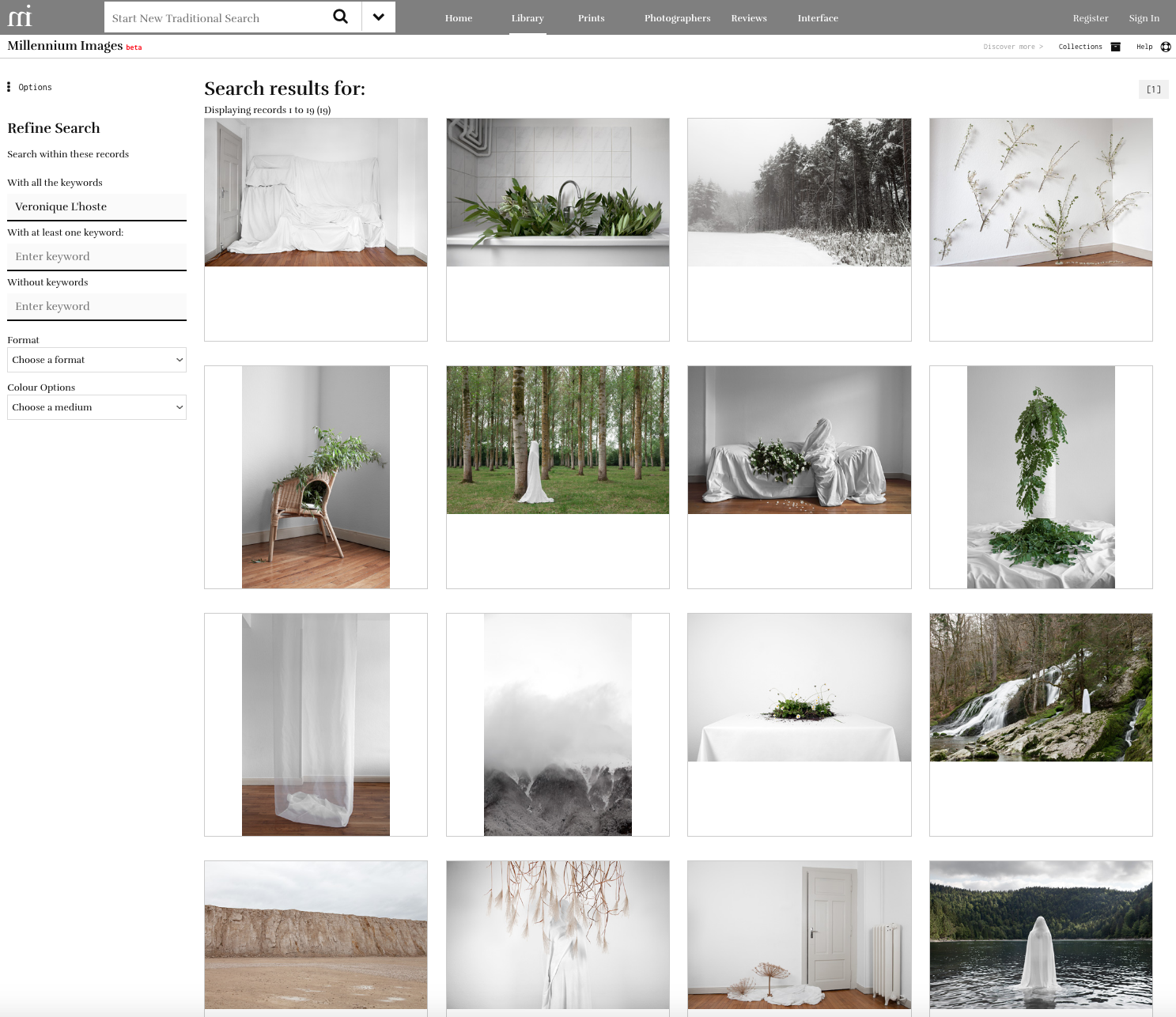Open the sink filled with plants thumbnail

click(x=558, y=192)
